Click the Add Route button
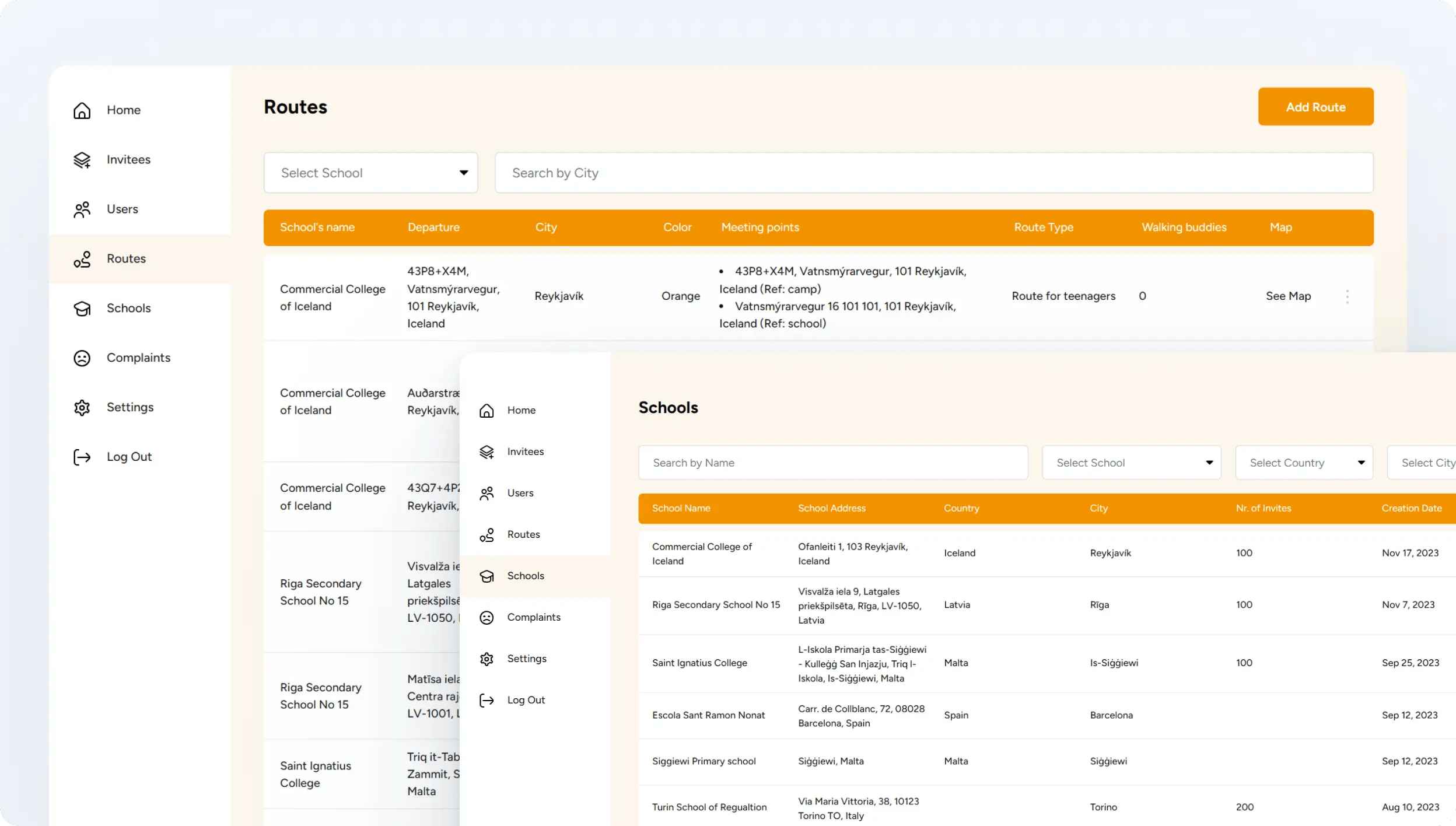 pyautogui.click(x=1316, y=107)
